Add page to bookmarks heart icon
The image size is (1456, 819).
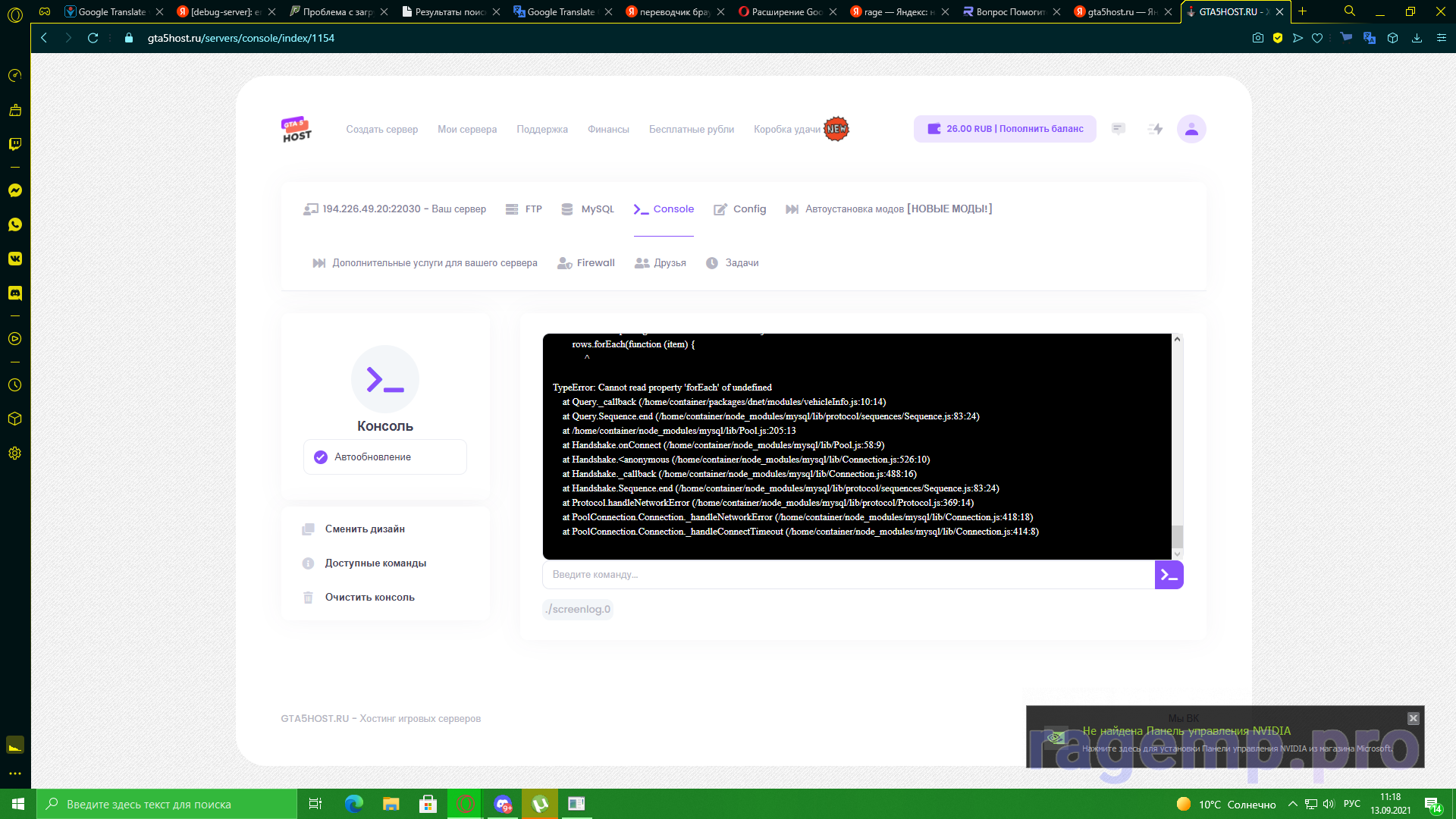[x=1317, y=38]
